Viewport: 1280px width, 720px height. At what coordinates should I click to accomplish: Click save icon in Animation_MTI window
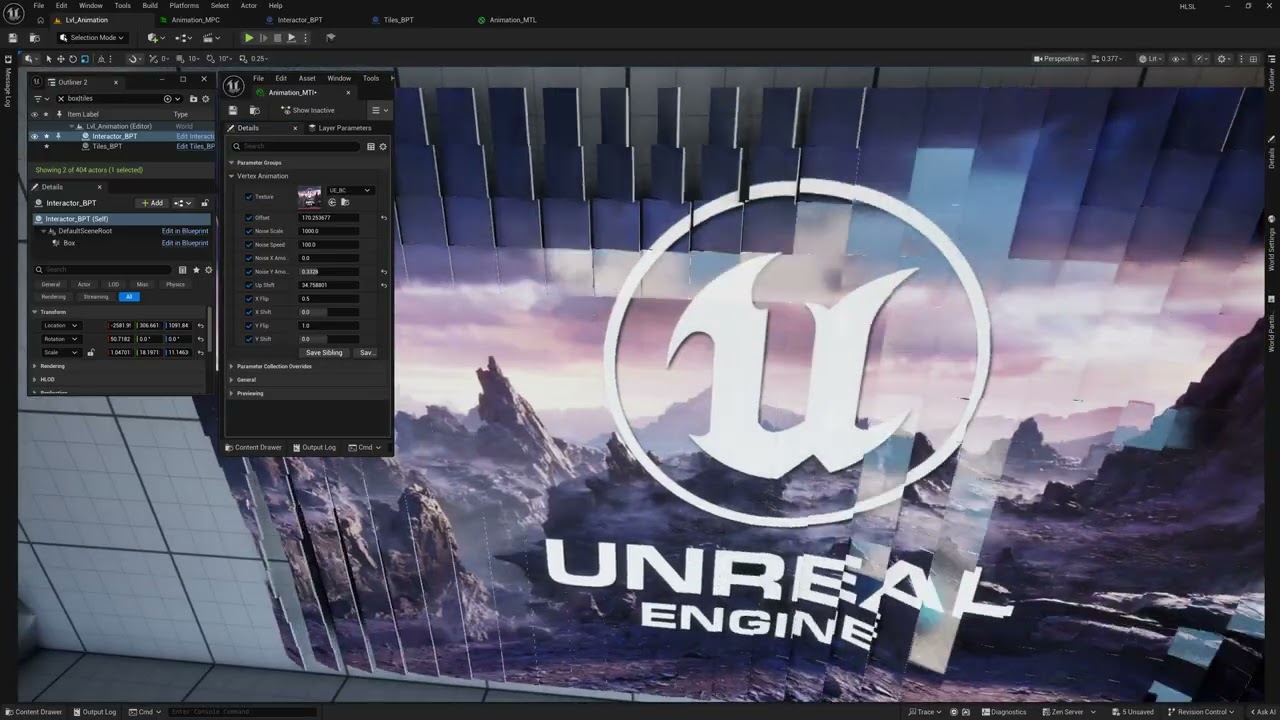(233, 110)
